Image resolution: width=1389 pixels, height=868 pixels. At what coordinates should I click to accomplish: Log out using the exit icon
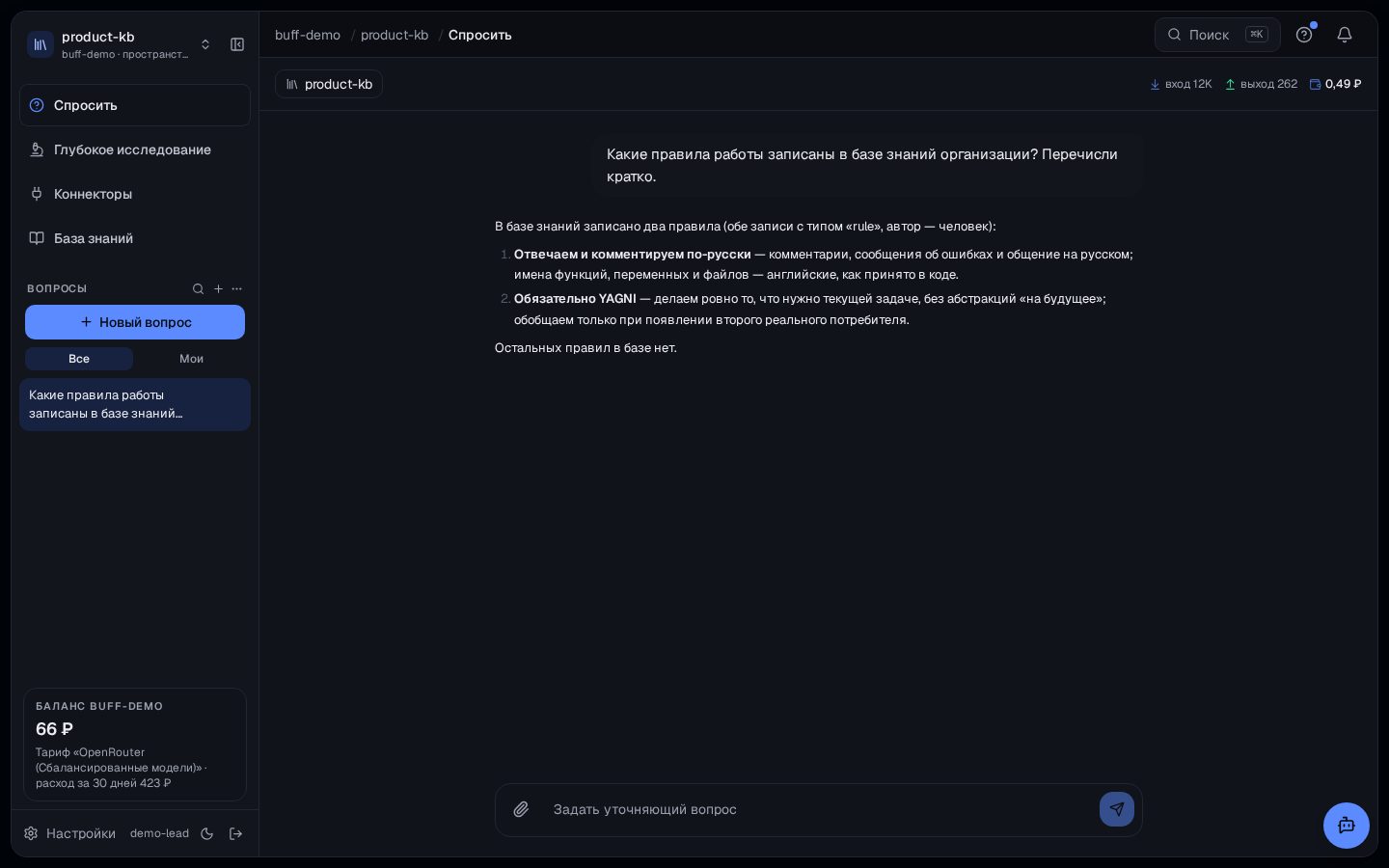click(x=235, y=833)
